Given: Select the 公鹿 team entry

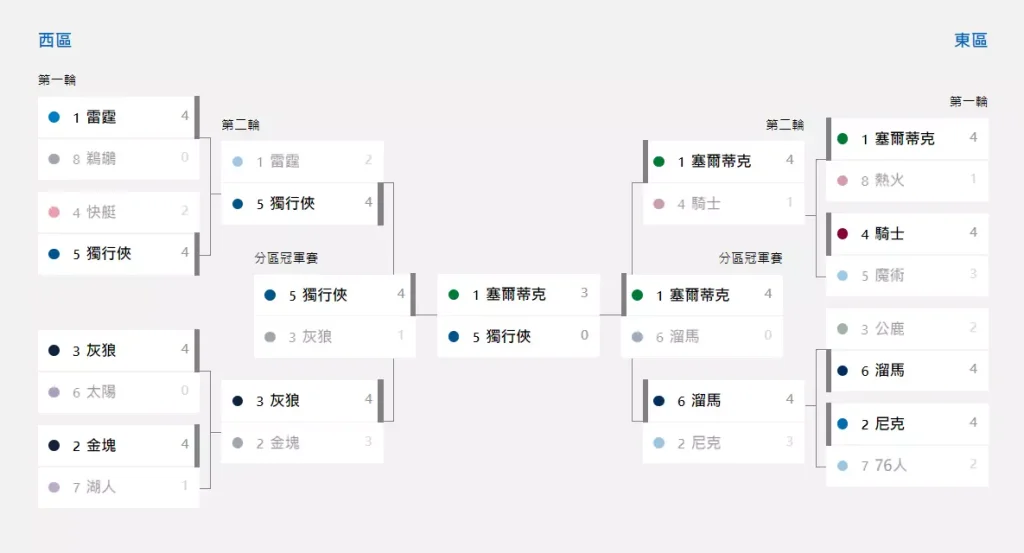Looking at the screenshot, I should (x=907, y=329).
